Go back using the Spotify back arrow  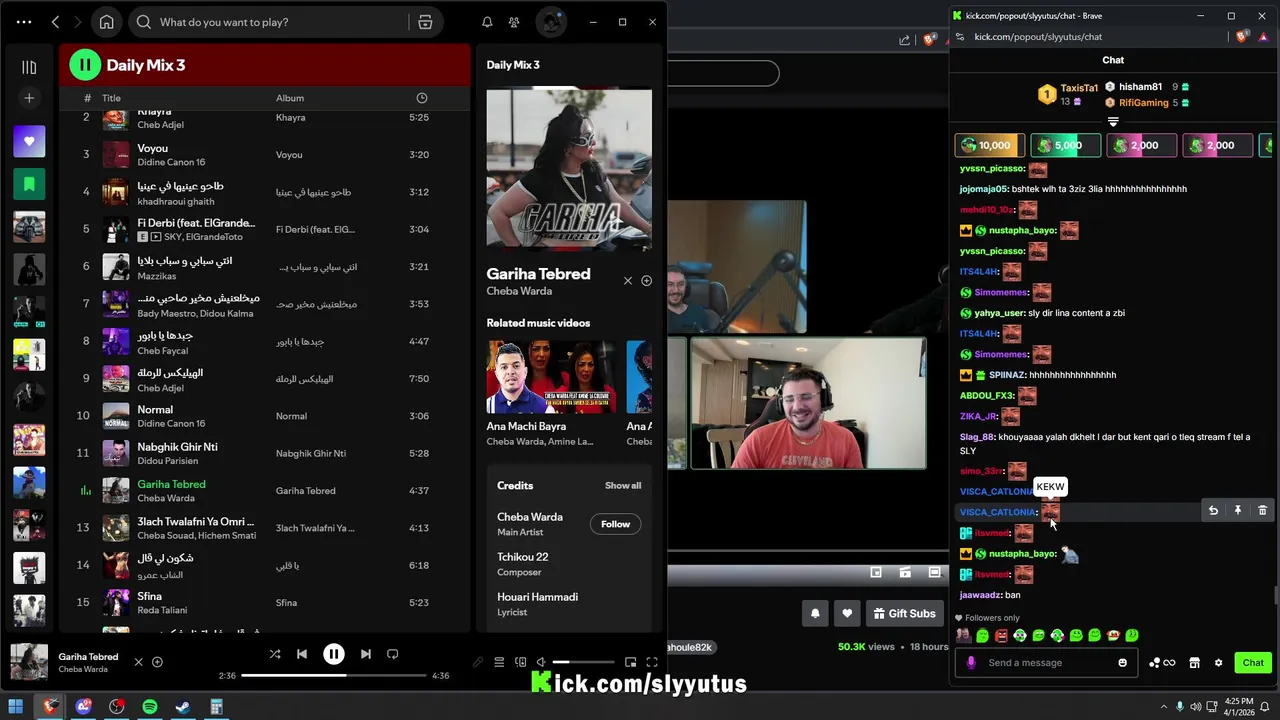click(55, 22)
